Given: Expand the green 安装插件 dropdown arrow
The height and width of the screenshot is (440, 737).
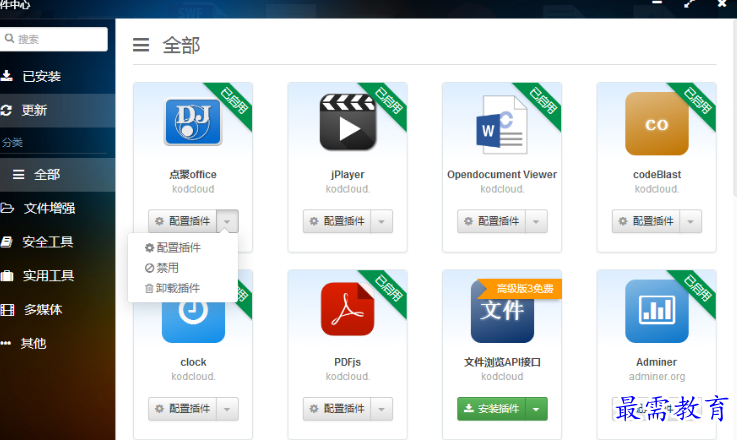Looking at the screenshot, I should [x=536, y=409].
